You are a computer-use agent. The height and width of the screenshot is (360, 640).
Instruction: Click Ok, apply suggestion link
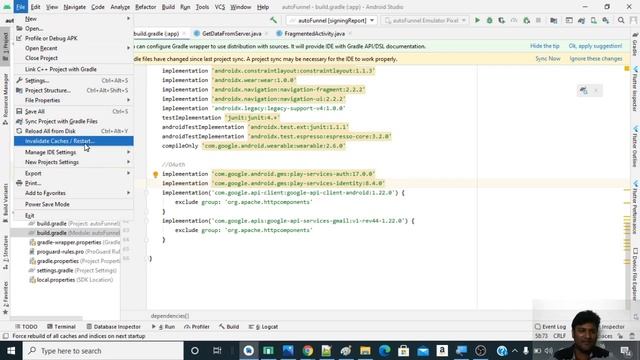(x=596, y=46)
